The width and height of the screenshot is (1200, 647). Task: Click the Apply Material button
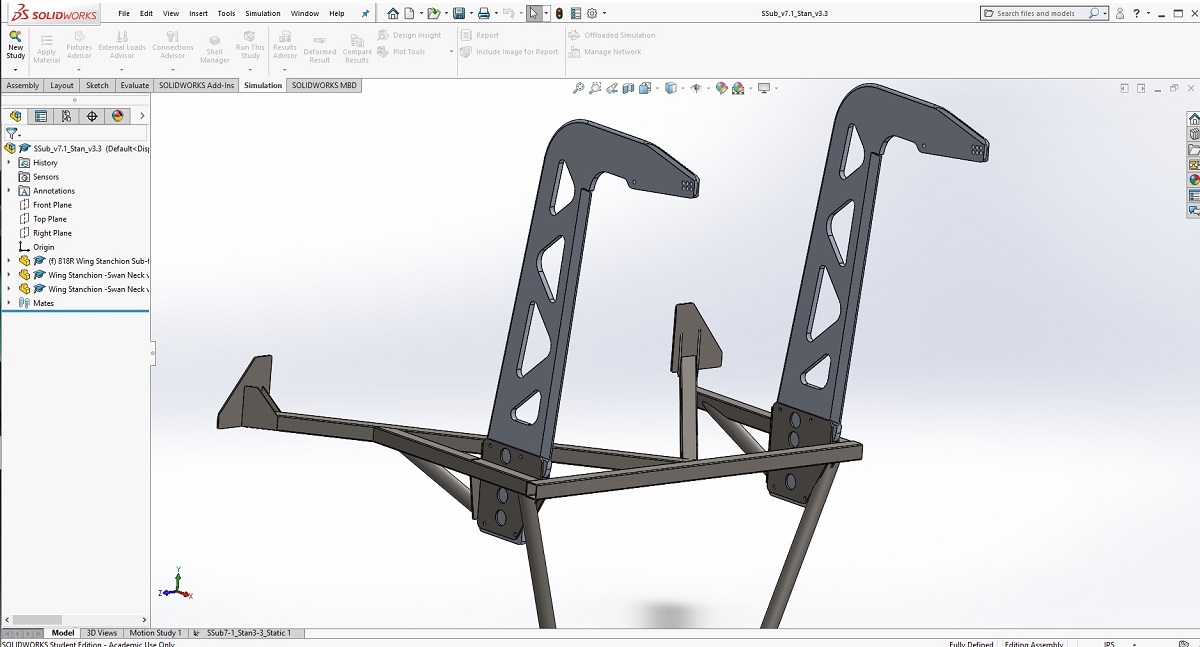pyautogui.click(x=47, y=51)
